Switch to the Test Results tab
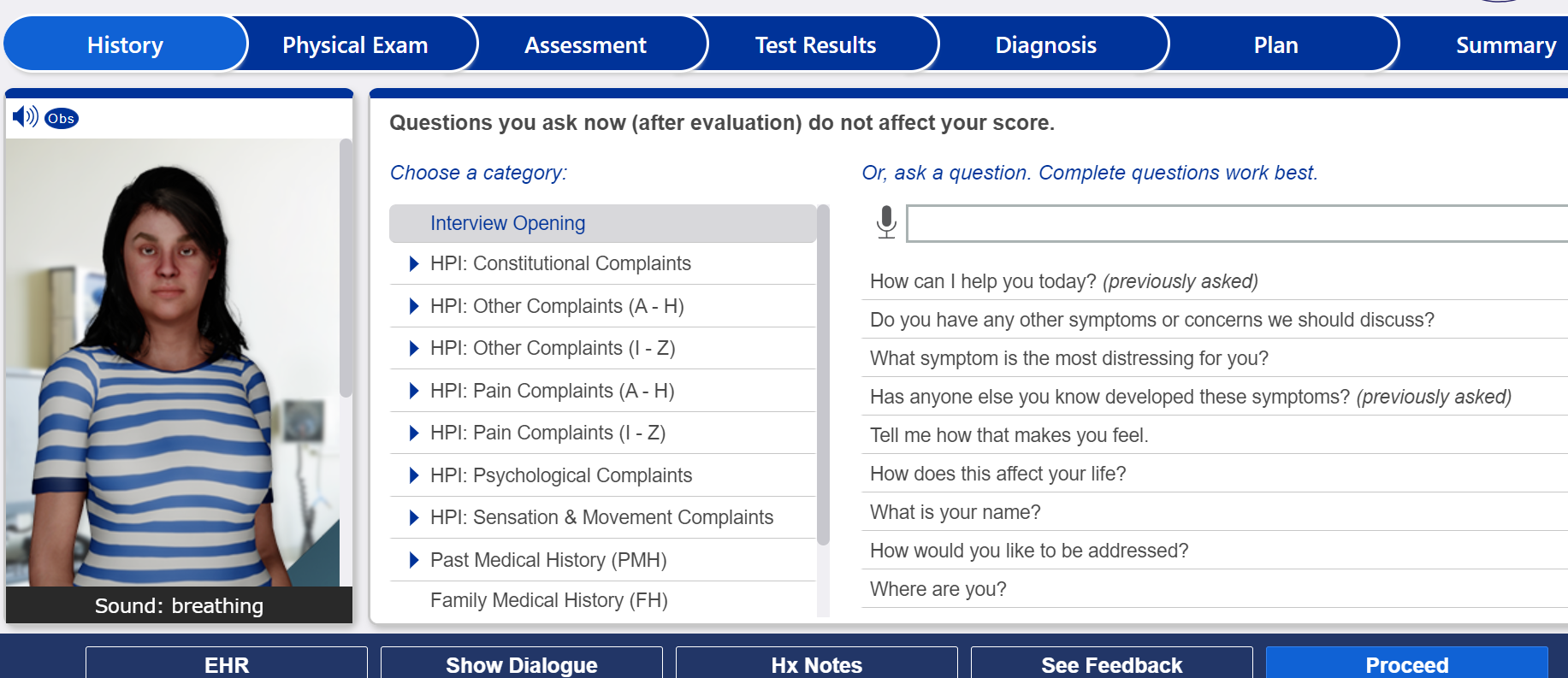 tap(814, 44)
